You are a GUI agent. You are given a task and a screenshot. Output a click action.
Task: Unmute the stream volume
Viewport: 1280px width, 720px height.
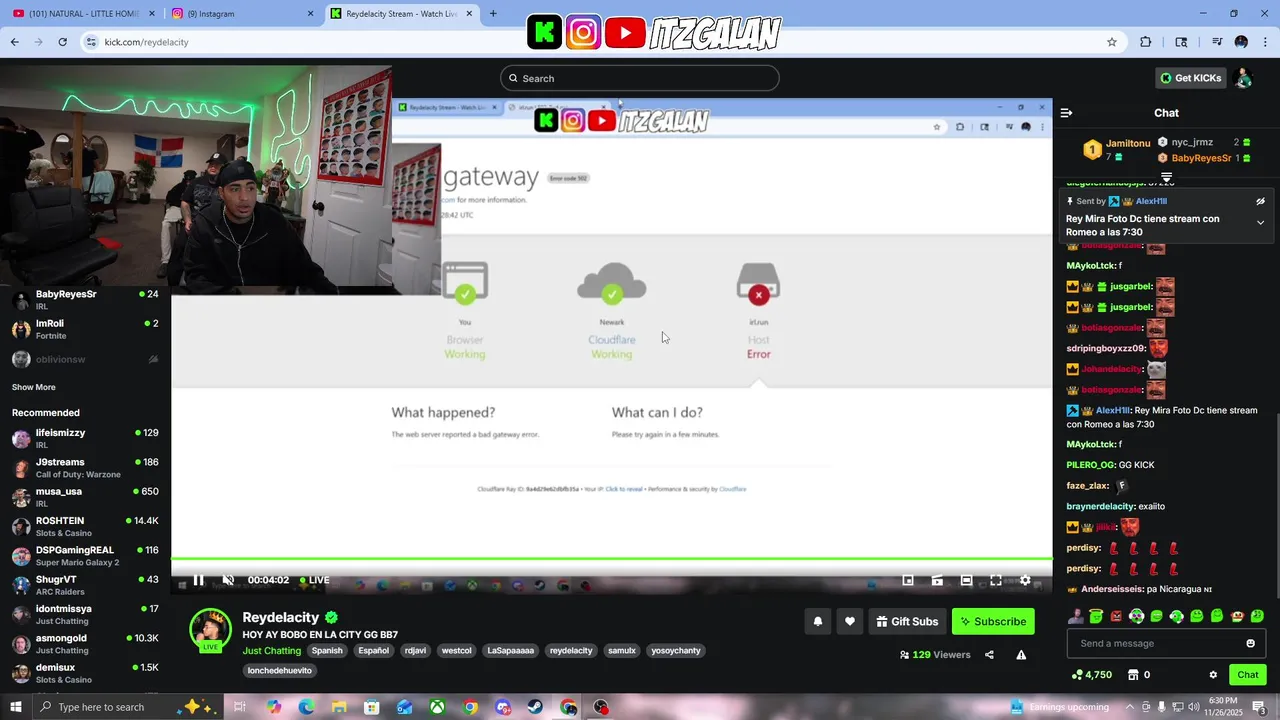[x=228, y=580]
